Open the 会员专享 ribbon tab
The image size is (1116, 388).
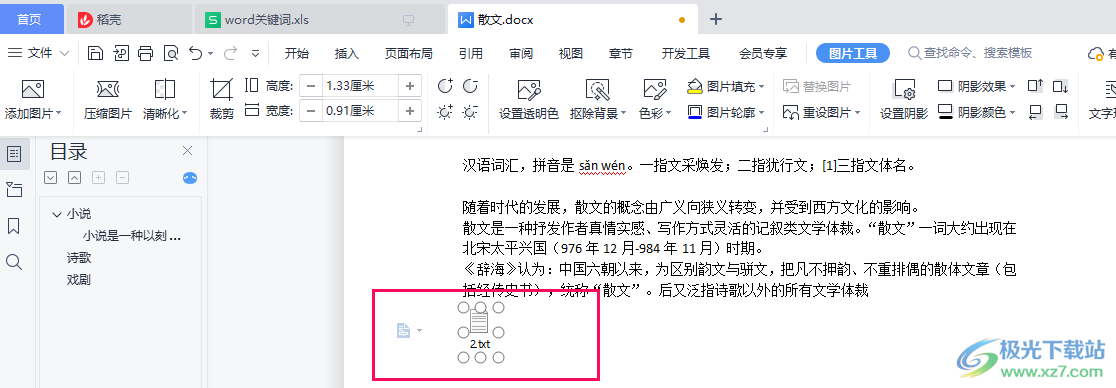763,53
